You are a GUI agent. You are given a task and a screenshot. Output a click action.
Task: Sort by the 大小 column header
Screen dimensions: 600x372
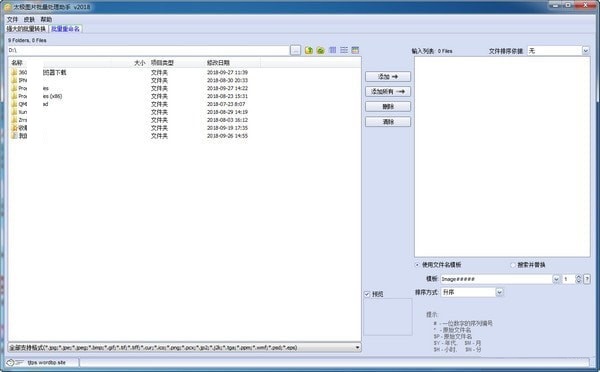(140, 63)
